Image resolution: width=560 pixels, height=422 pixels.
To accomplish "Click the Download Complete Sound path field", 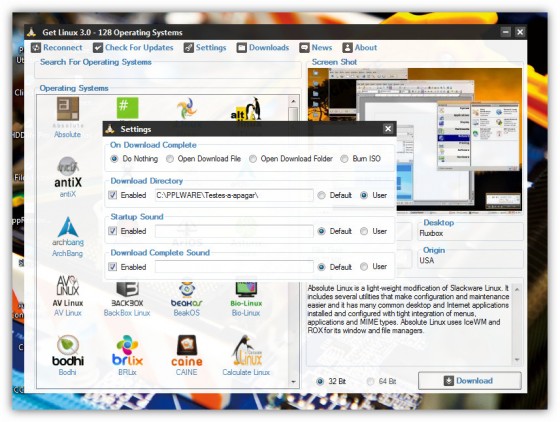I will [x=234, y=267].
